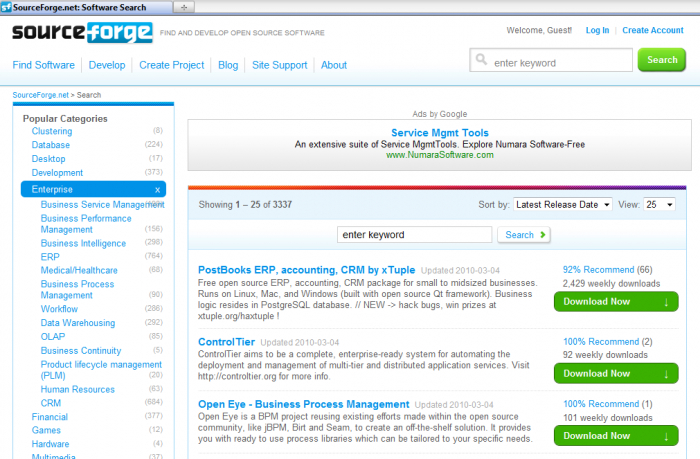Open the ControlTier project page
Screen dimensions: 700x459
pyautogui.click(x=226, y=342)
